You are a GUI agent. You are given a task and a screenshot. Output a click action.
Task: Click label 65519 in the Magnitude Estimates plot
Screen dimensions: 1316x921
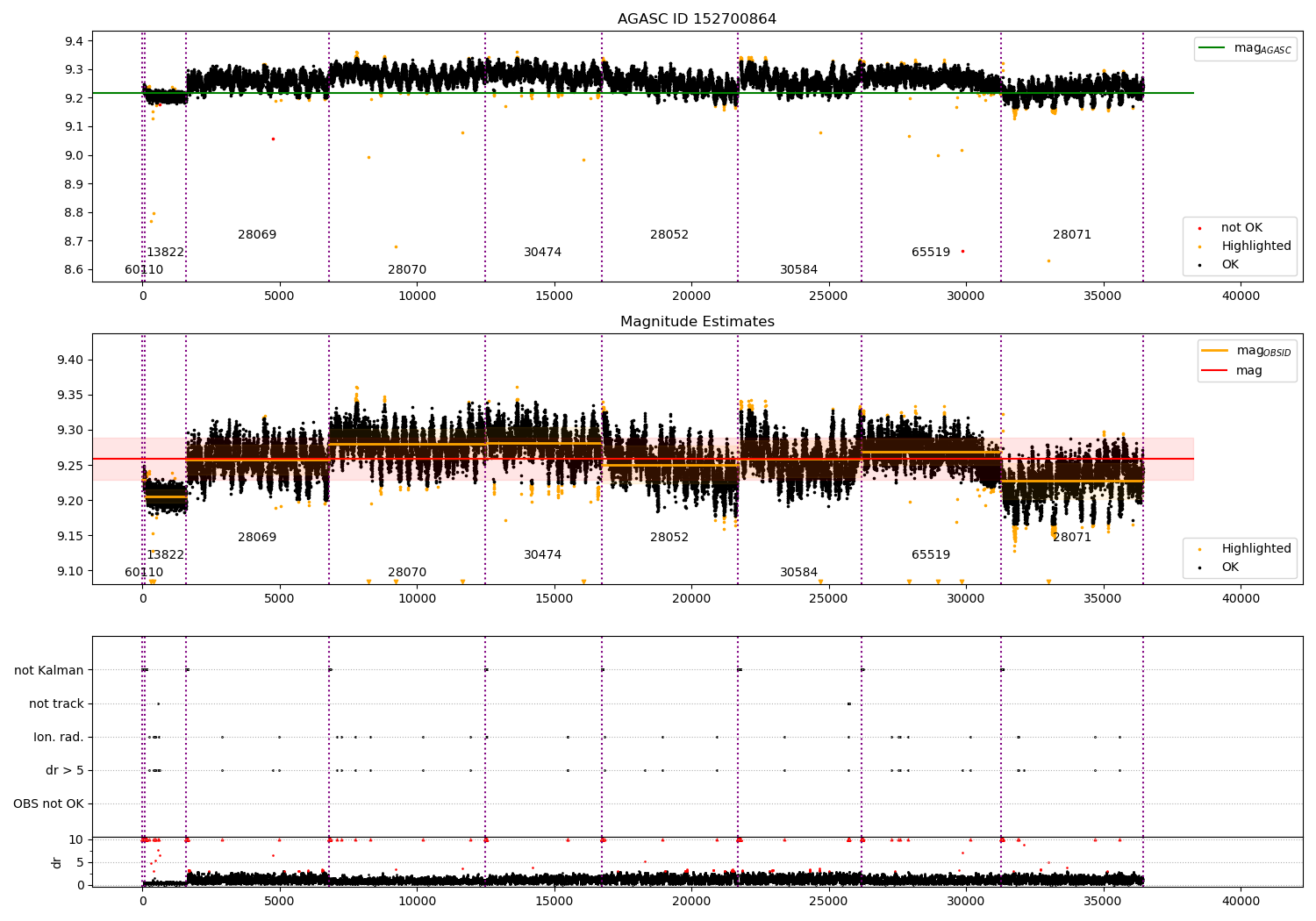[931, 555]
